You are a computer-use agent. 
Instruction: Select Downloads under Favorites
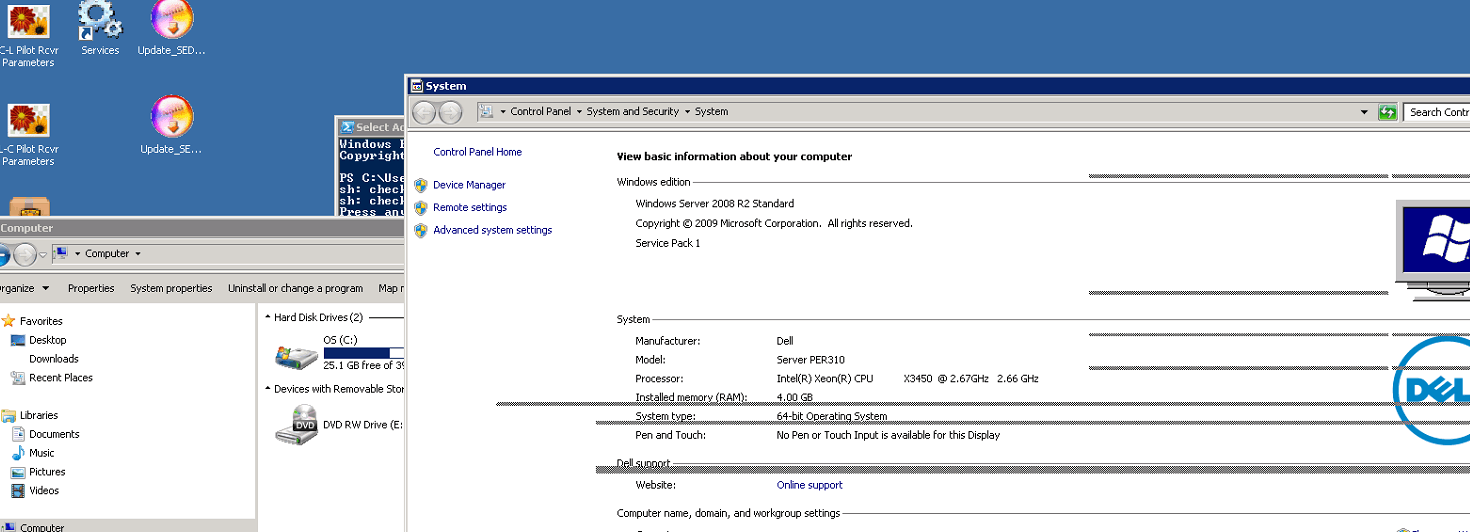click(x=54, y=359)
